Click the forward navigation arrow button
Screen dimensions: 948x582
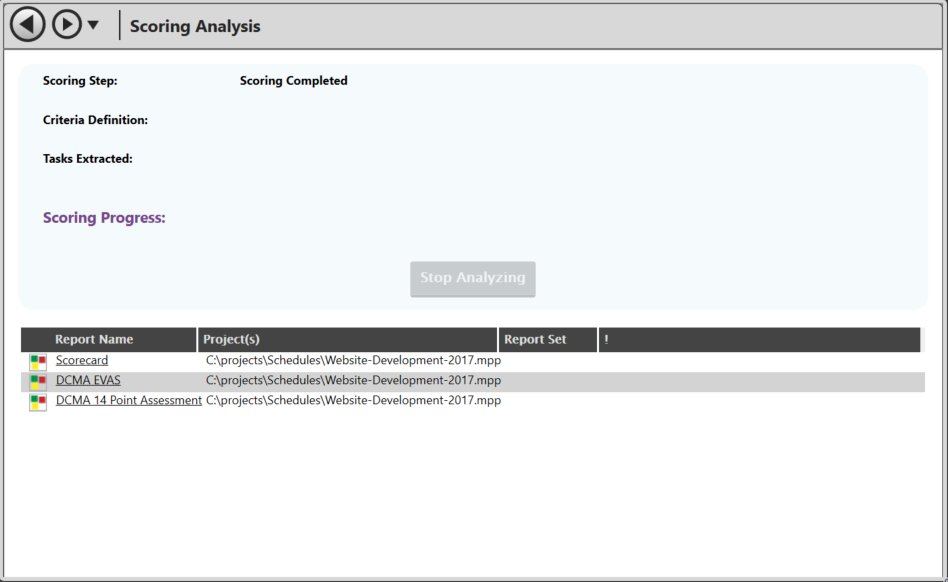coord(67,25)
